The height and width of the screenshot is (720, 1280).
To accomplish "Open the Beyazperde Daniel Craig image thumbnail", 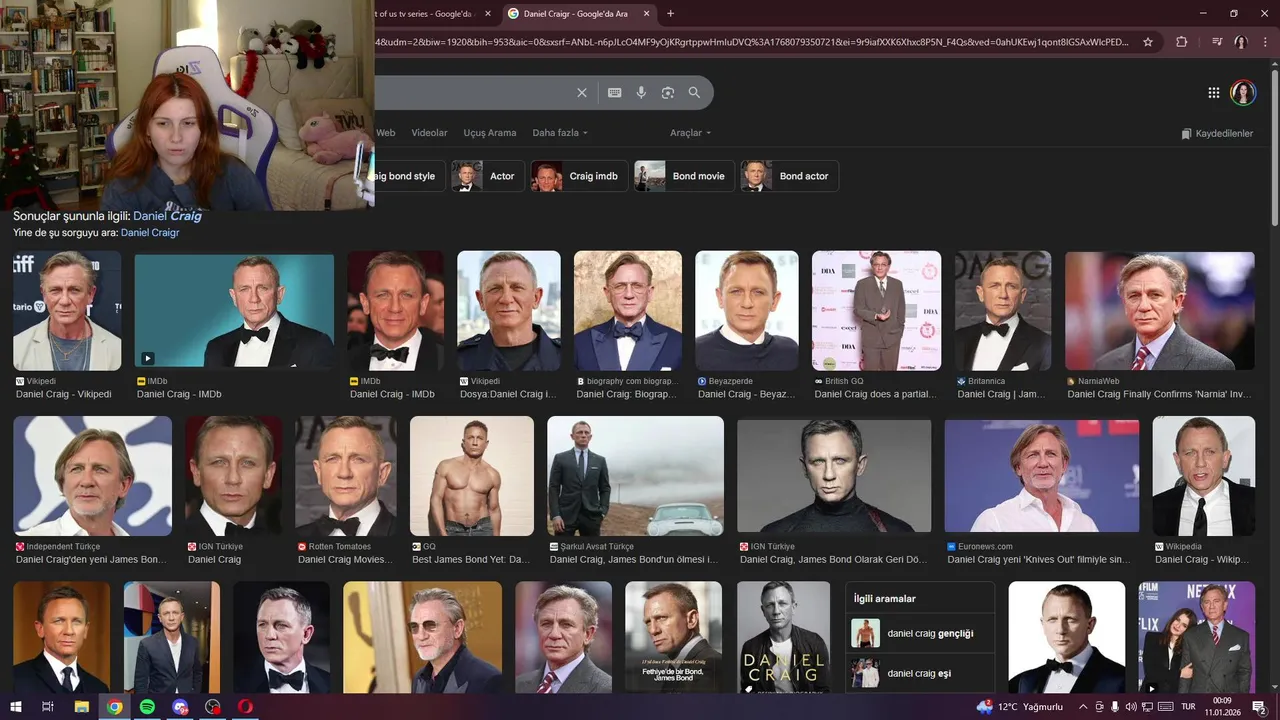I will 747,311.
